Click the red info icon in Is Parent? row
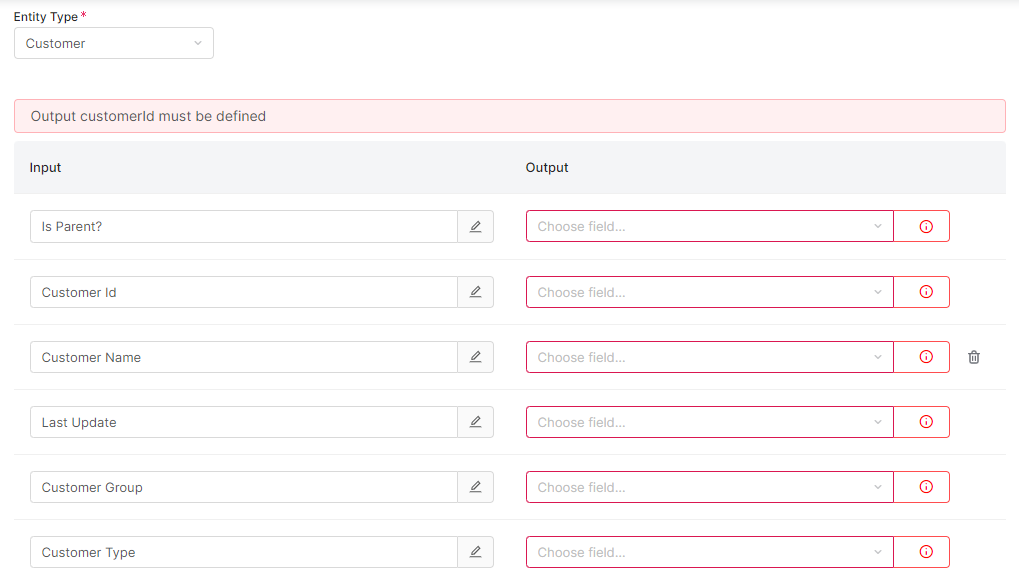The image size is (1019, 579). coord(925,227)
